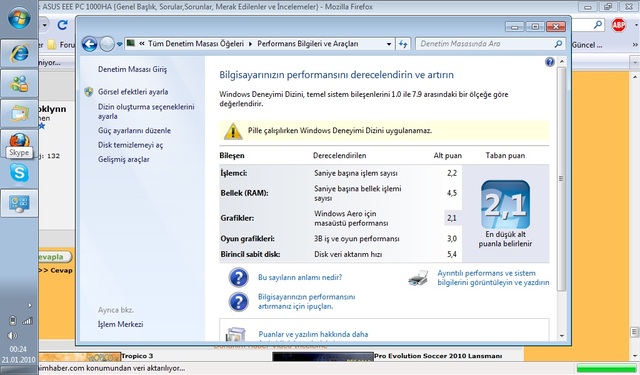
Task: Click the shield icon beside Görsel efektleri
Action: [89, 92]
